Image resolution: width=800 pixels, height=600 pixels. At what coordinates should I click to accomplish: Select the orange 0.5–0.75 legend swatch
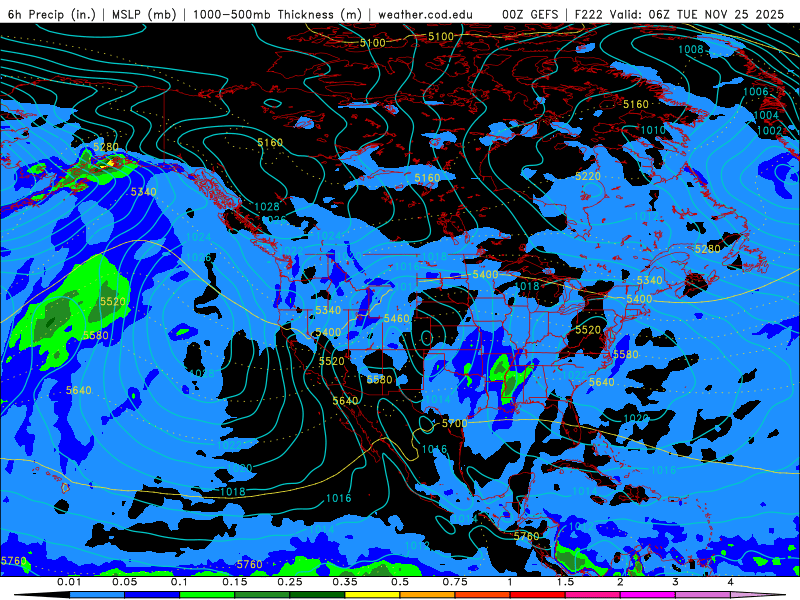(428, 595)
